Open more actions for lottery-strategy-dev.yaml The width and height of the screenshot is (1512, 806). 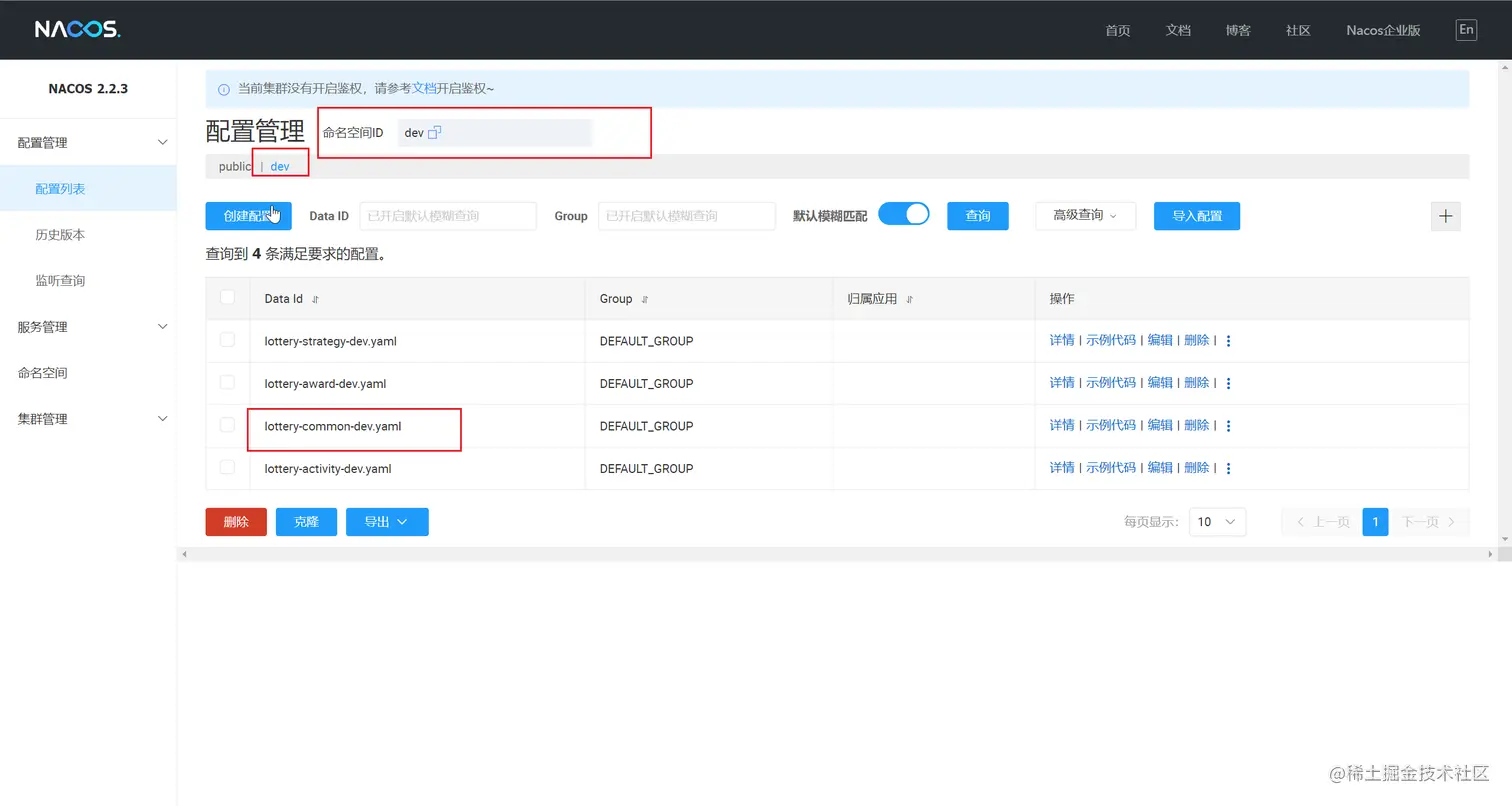1228,341
